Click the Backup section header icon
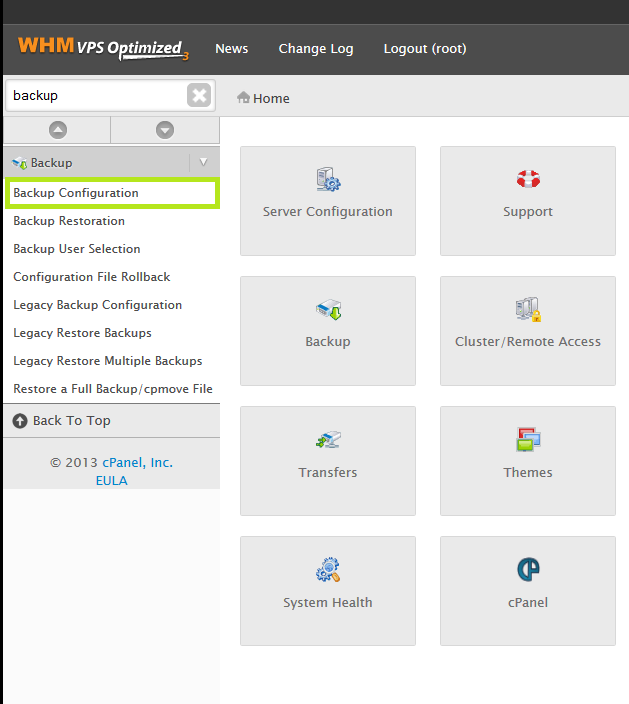 coord(19,163)
